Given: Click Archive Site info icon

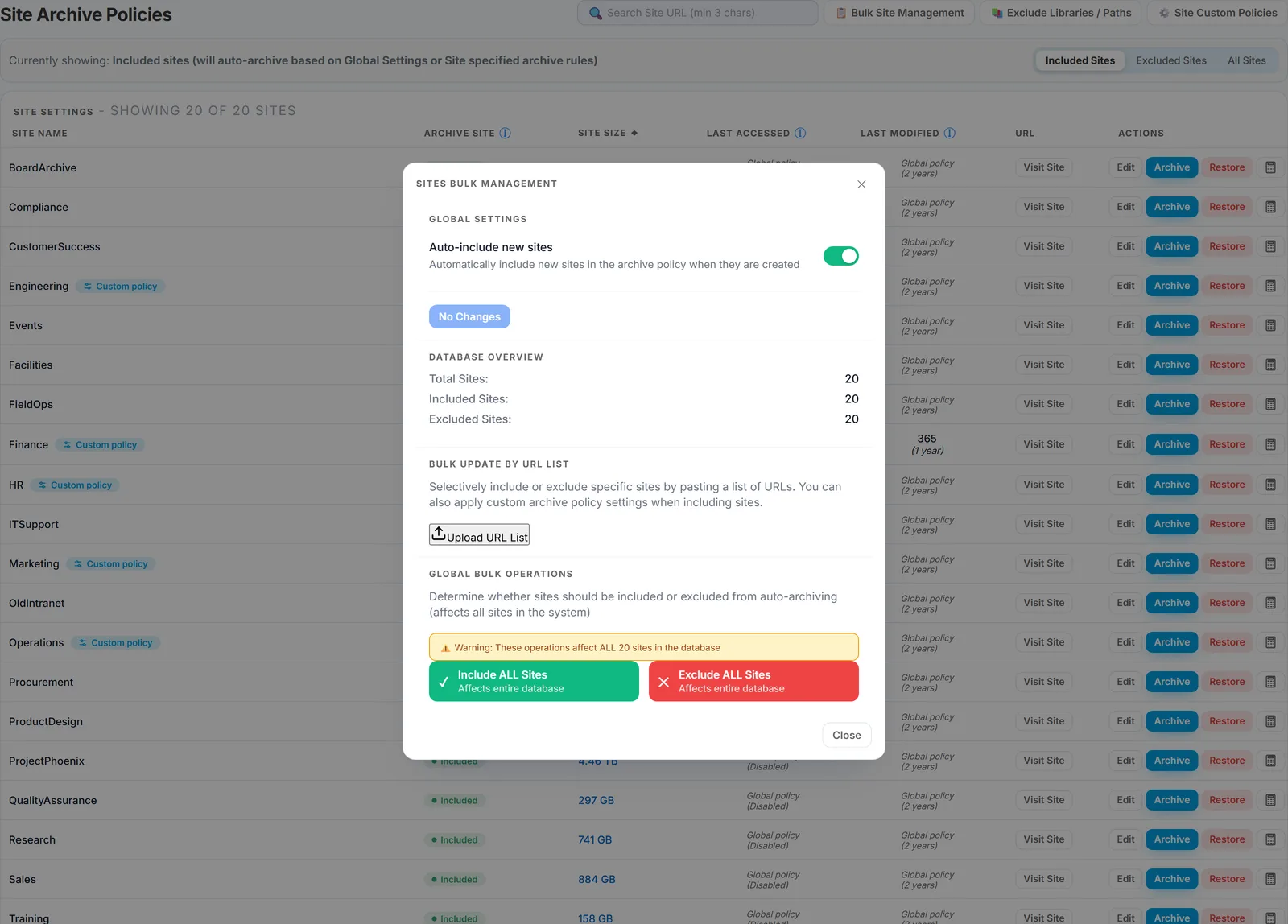Looking at the screenshot, I should (x=505, y=134).
